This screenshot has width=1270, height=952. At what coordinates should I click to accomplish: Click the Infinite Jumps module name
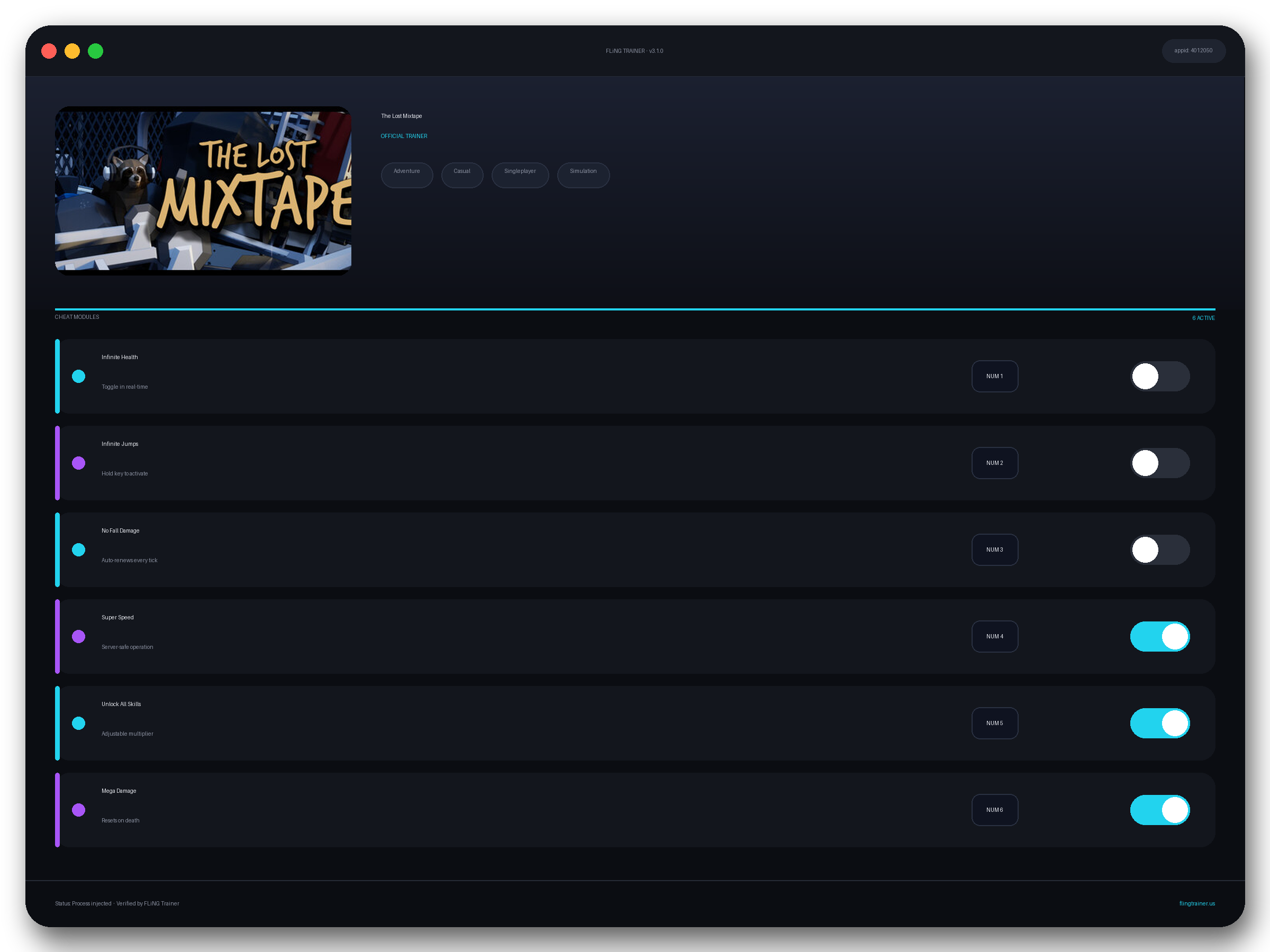120,444
